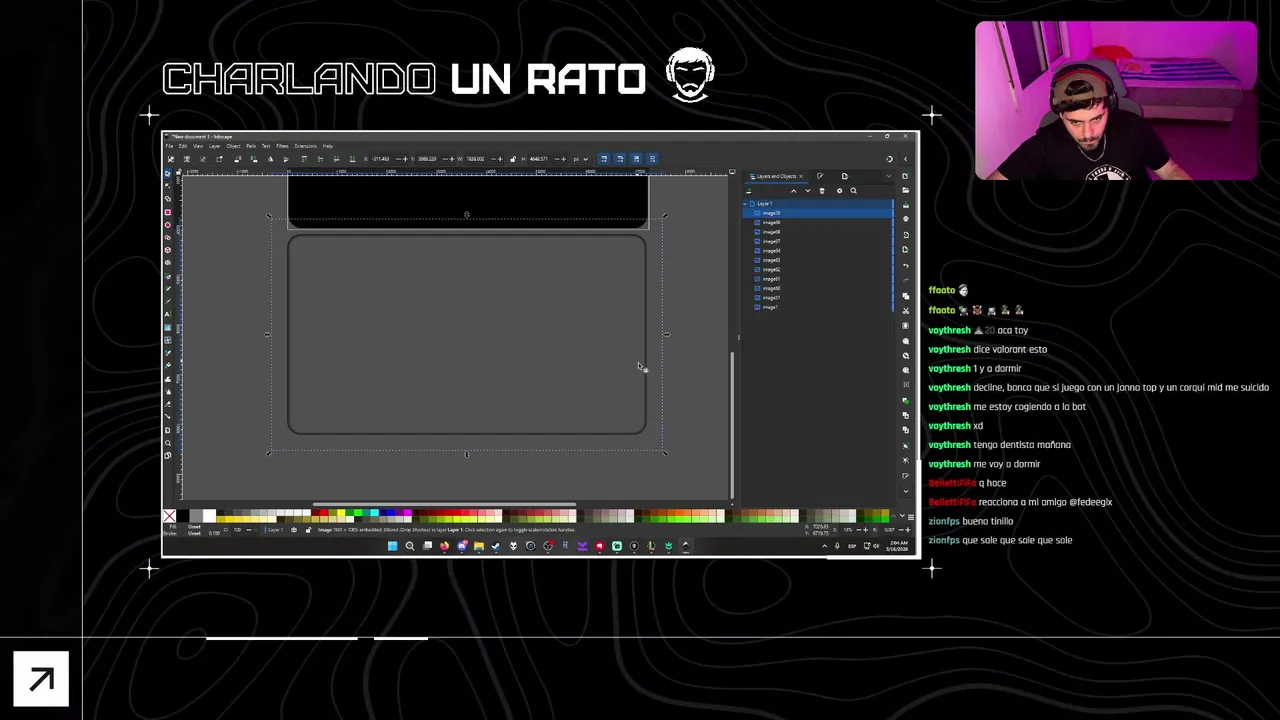Viewport: 1280px width, 720px height.
Task: Select the Selector arrow tool
Action: tap(168, 174)
